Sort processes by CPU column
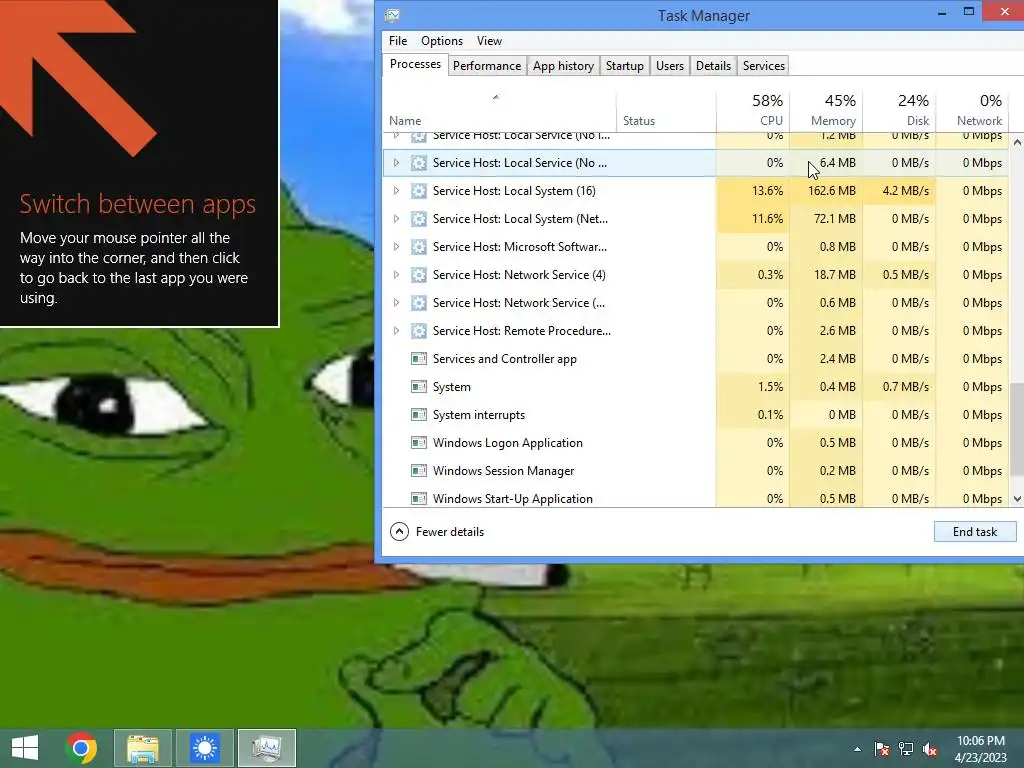This screenshot has width=1024, height=768. click(753, 112)
